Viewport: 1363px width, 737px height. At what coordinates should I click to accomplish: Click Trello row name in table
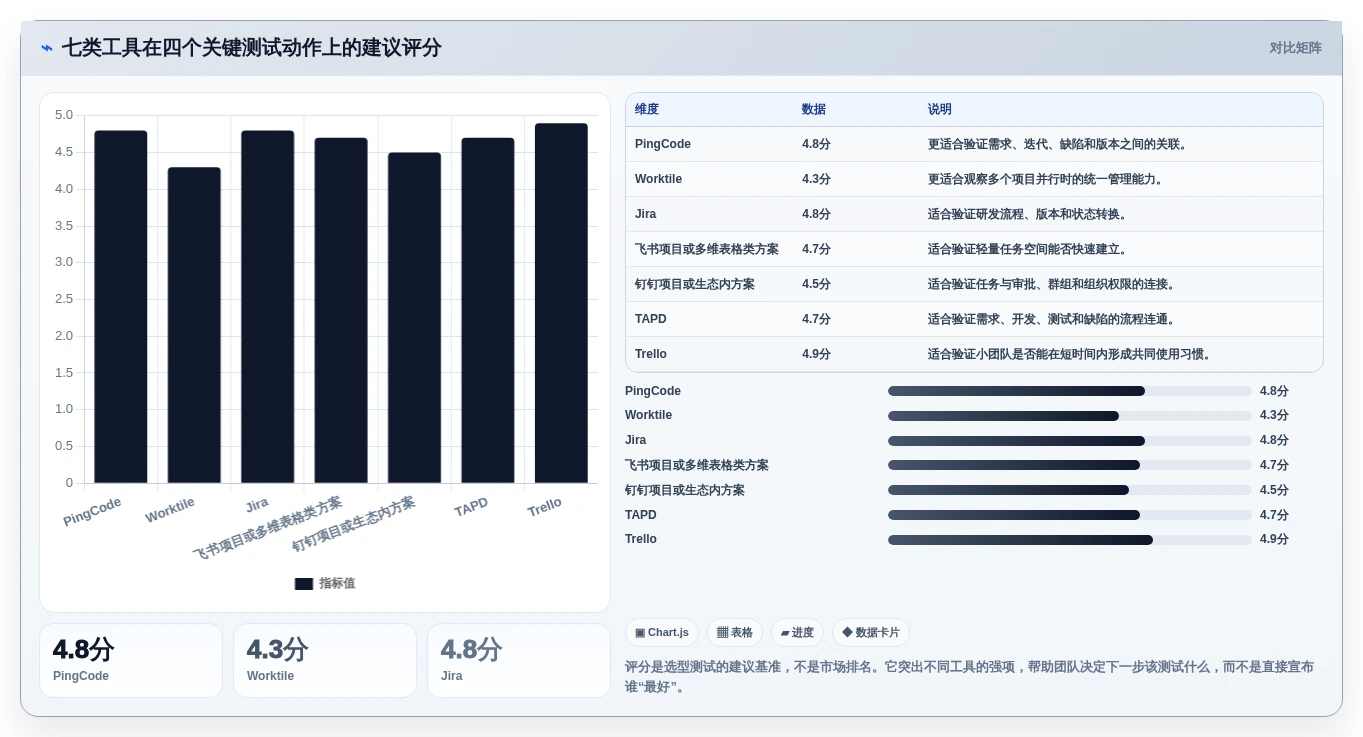pos(651,354)
